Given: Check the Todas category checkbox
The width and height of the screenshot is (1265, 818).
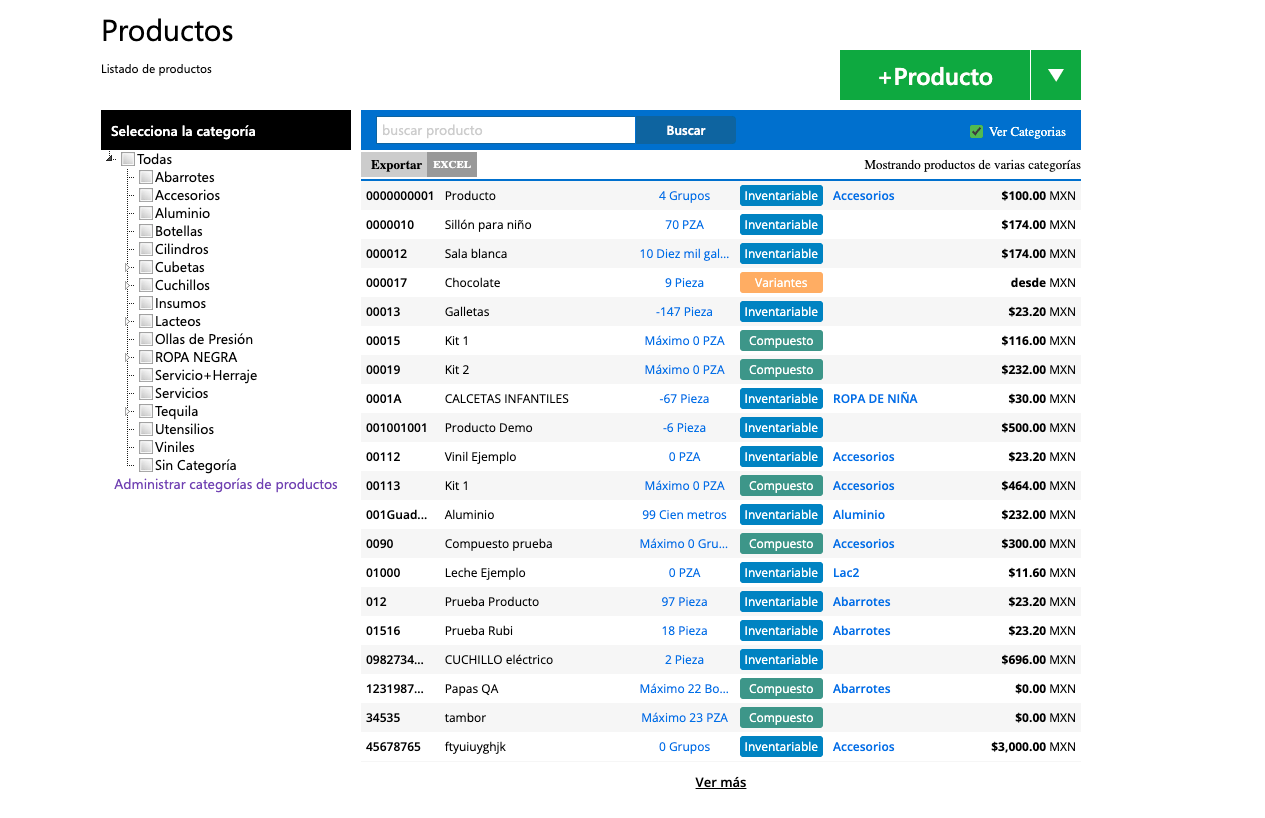Looking at the screenshot, I should click(x=128, y=159).
